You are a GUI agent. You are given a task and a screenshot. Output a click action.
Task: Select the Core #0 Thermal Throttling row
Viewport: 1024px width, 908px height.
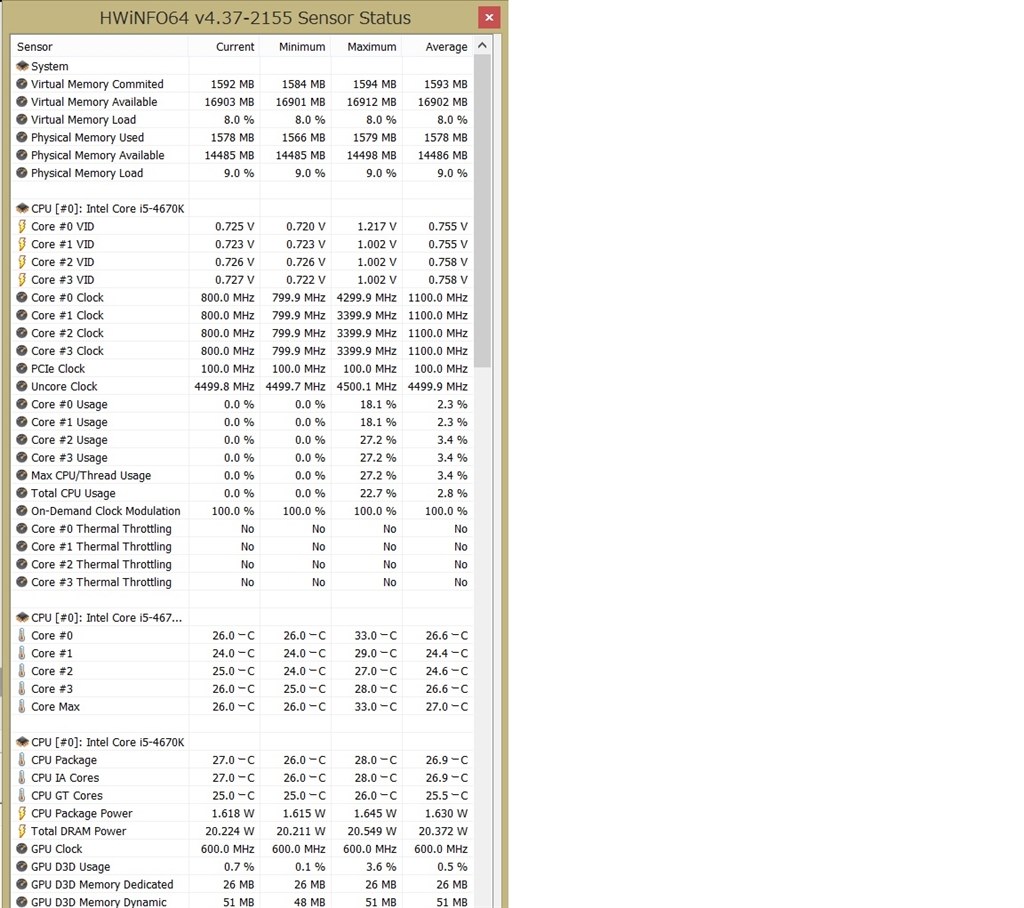242,528
